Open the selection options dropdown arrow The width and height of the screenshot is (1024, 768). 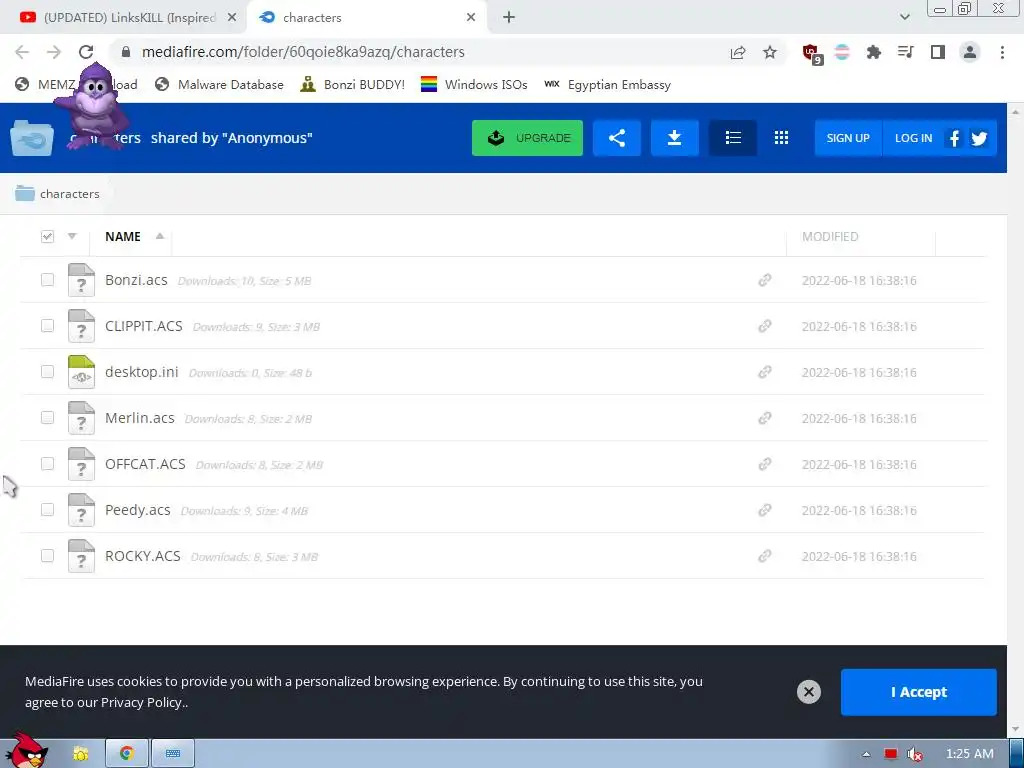(x=72, y=236)
